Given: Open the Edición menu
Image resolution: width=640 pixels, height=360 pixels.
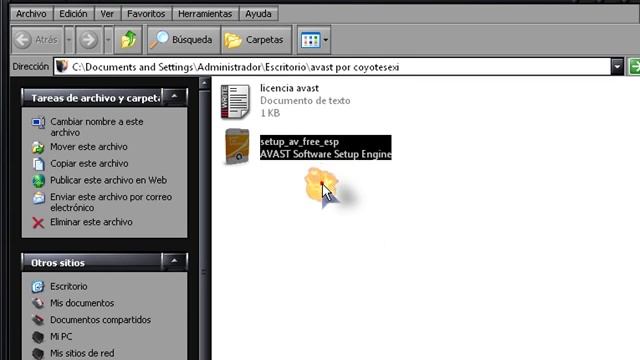Looking at the screenshot, I should [x=73, y=14].
